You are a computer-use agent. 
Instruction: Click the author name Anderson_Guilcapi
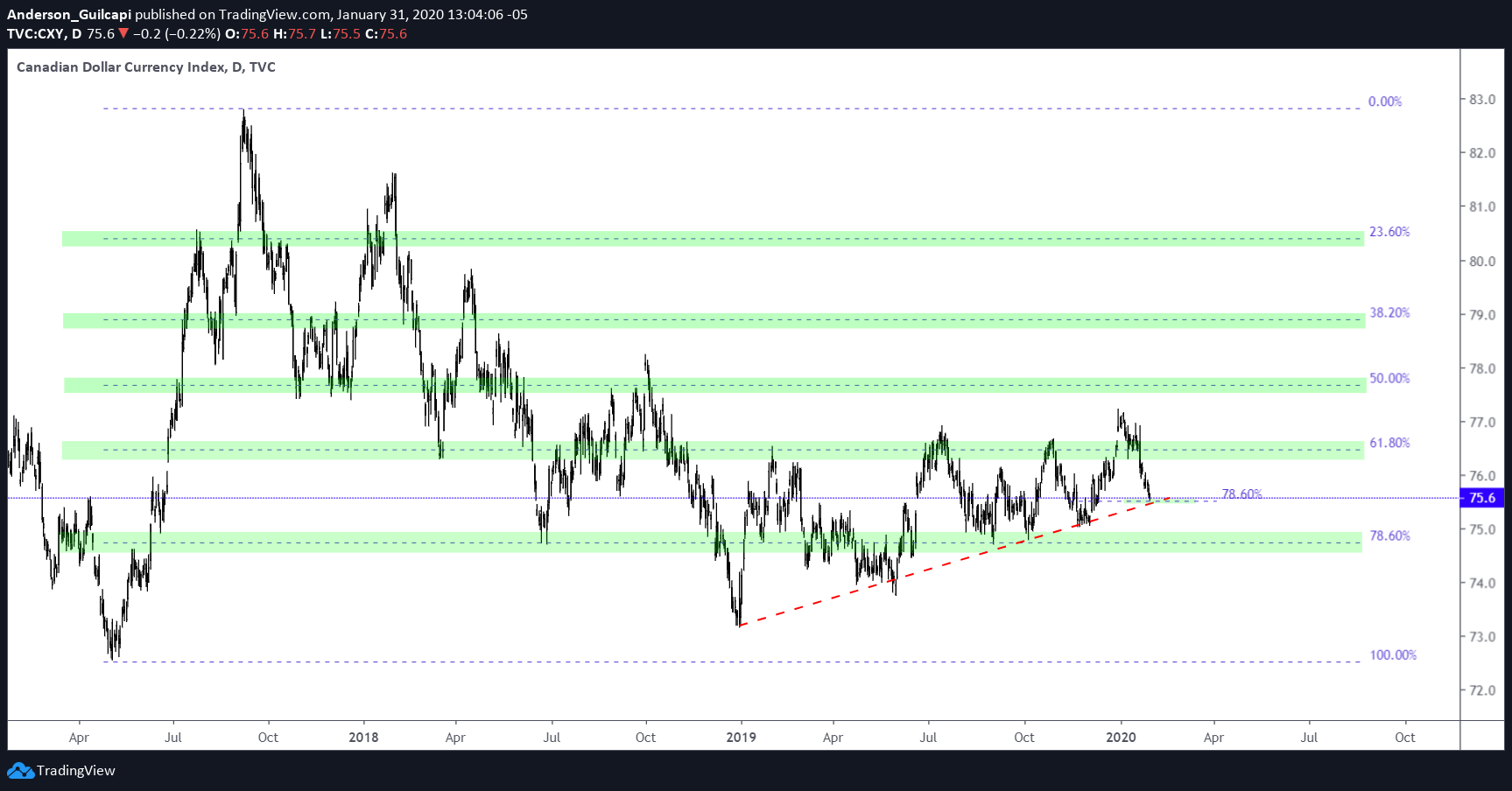coord(69,14)
